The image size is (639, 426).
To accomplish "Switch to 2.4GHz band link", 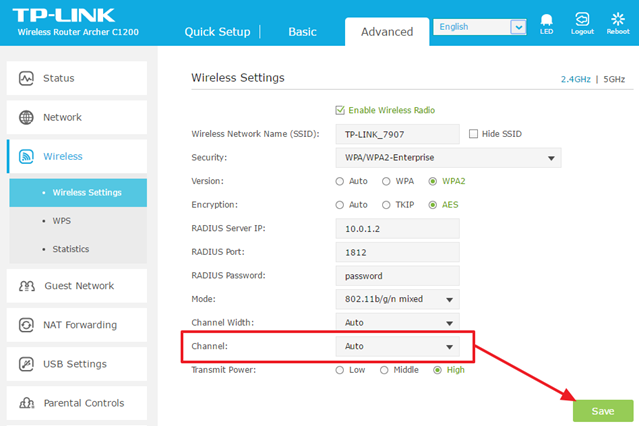I will coord(575,79).
